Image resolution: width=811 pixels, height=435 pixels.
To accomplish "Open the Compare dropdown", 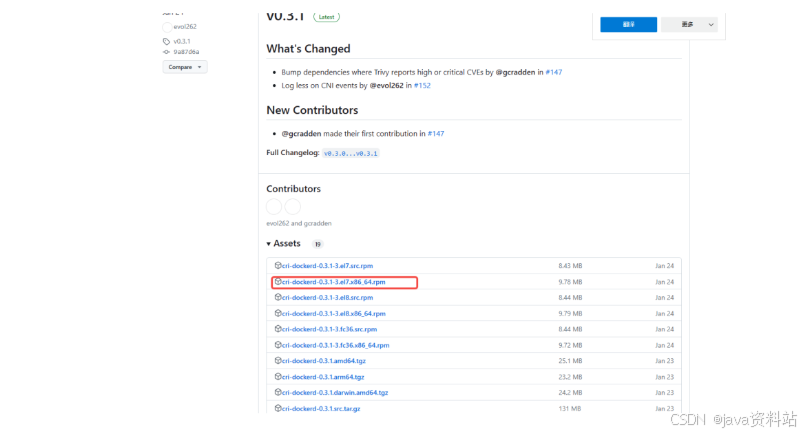I will (x=185, y=67).
